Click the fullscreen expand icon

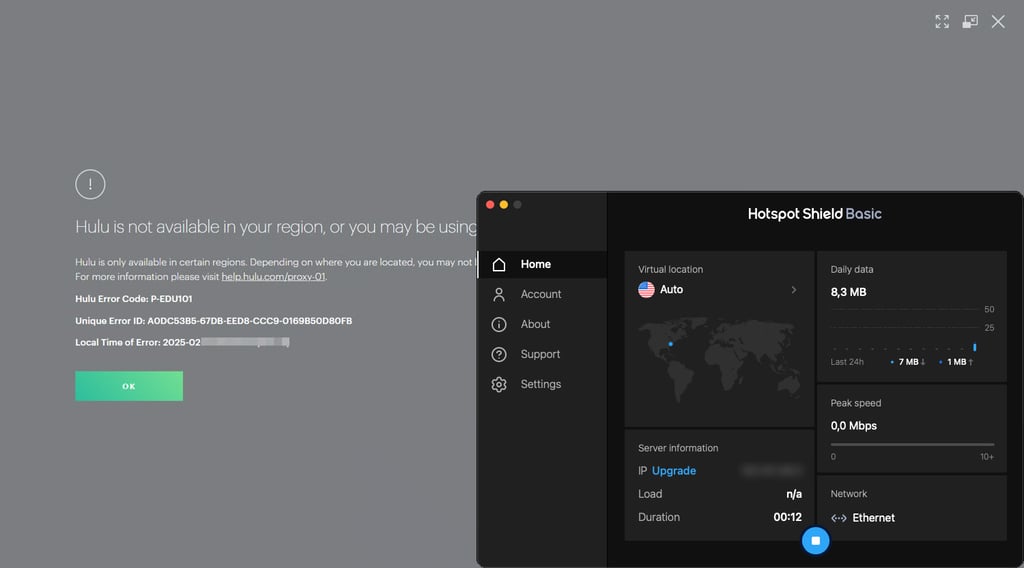point(942,22)
